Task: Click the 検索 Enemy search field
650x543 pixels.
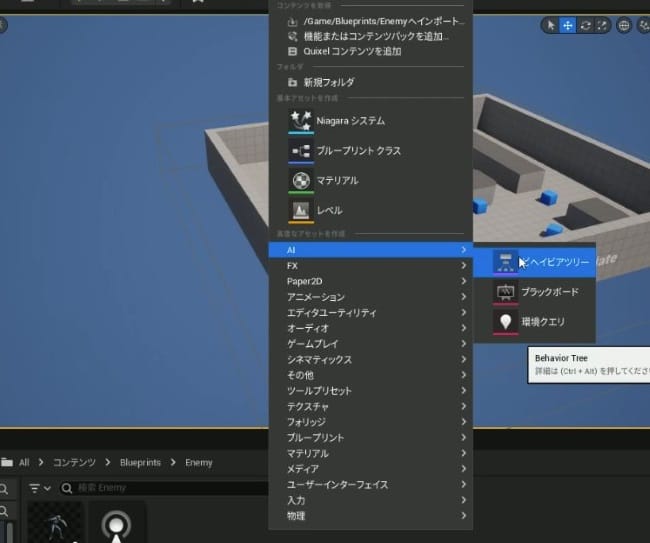Action: [x=165, y=488]
